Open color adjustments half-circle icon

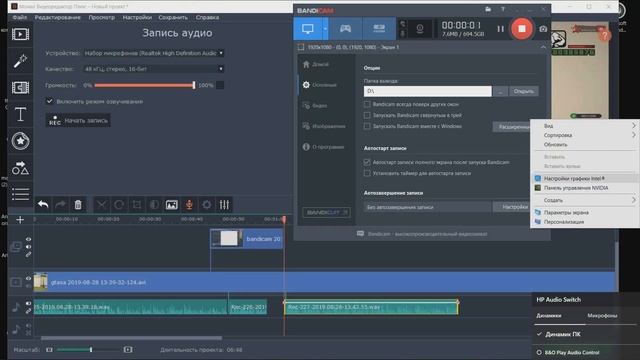coord(154,204)
